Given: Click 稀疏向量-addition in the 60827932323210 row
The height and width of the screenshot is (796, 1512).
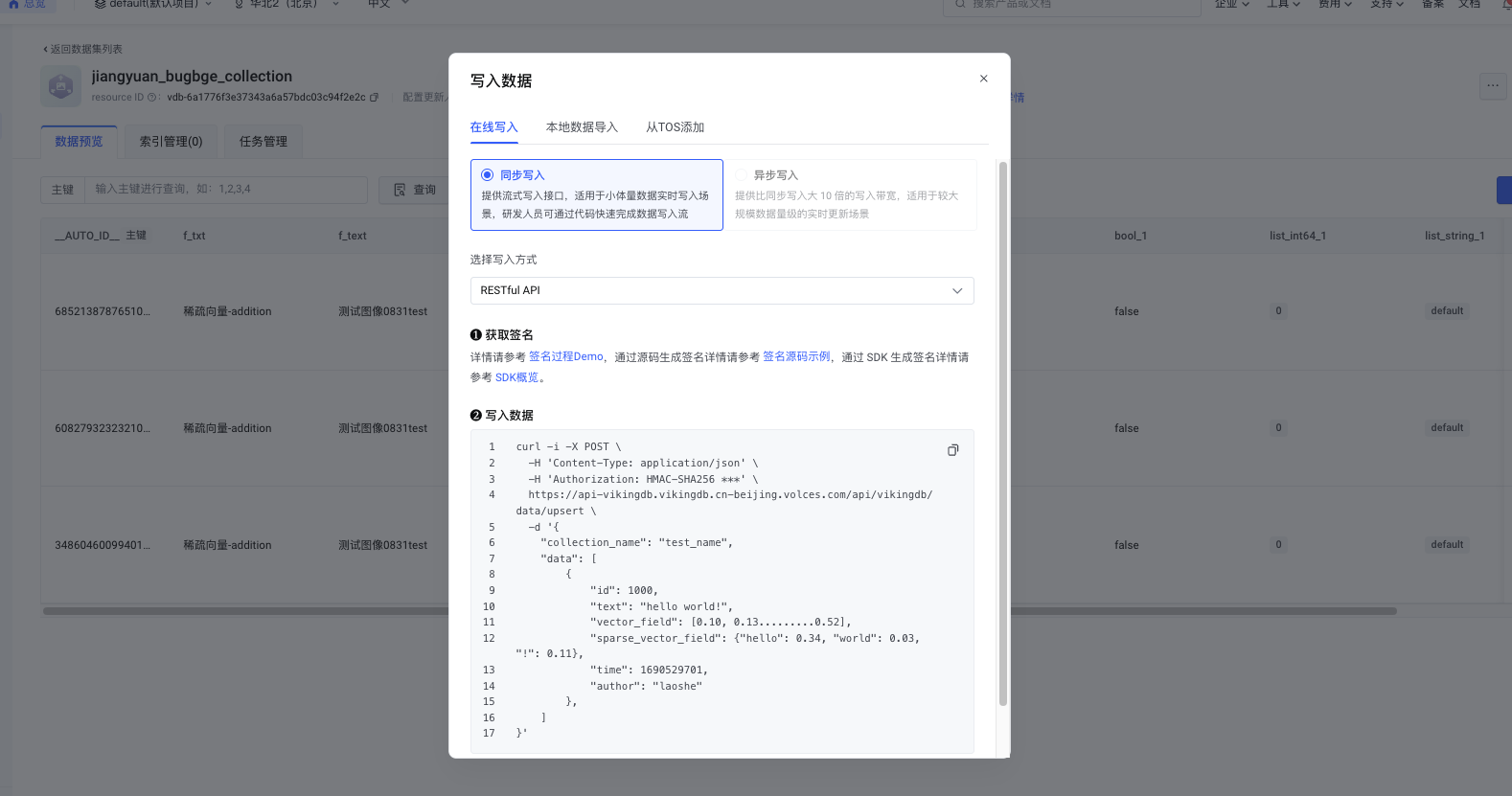Looking at the screenshot, I should click(x=227, y=428).
